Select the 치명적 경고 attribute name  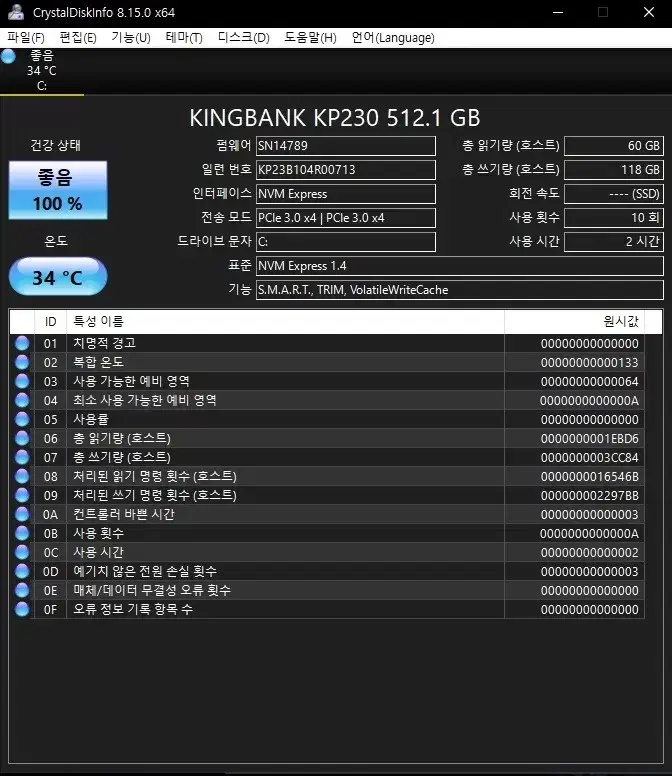coord(104,343)
